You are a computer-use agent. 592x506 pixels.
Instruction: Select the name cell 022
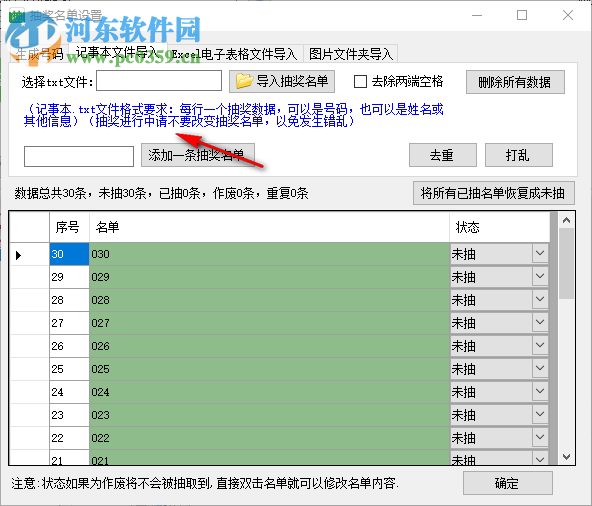(269, 438)
